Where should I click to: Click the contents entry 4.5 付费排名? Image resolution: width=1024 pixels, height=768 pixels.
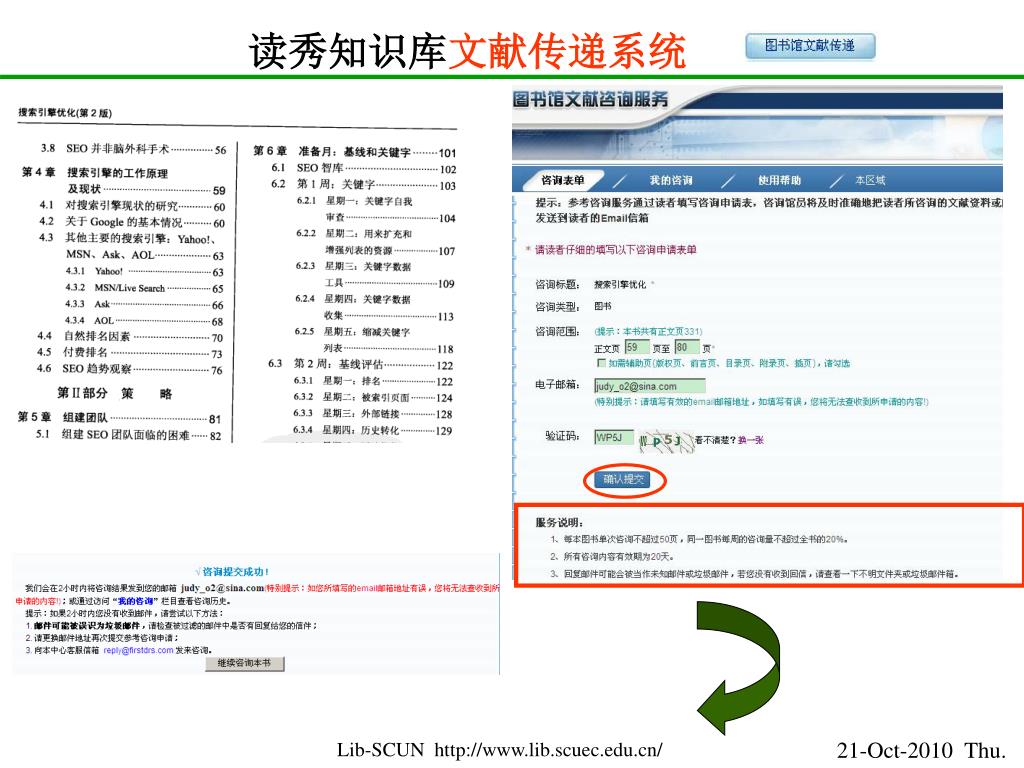(130, 353)
